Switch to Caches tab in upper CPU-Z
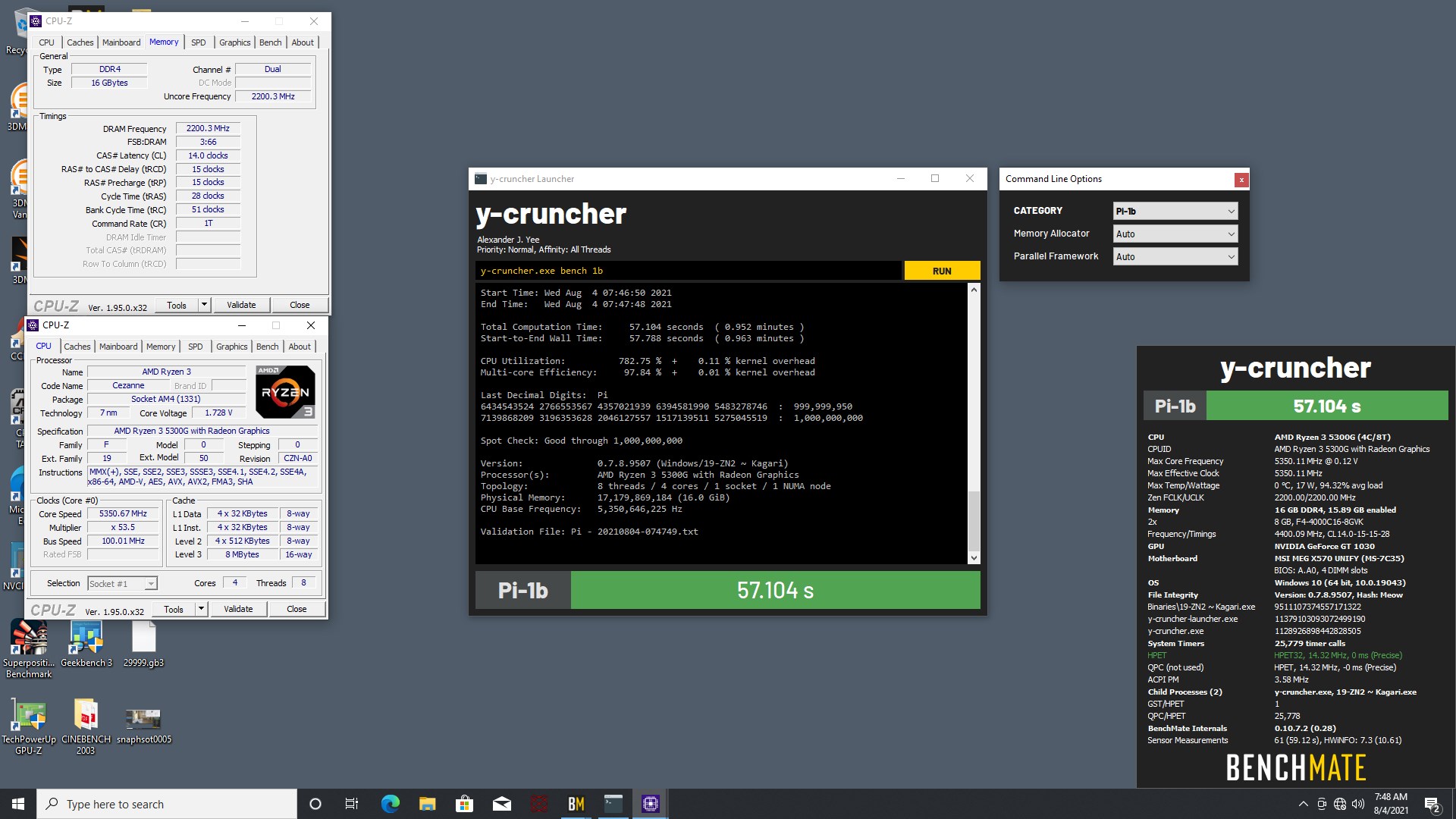Viewport: 1456px width, 819px height. tap(80, 42)
